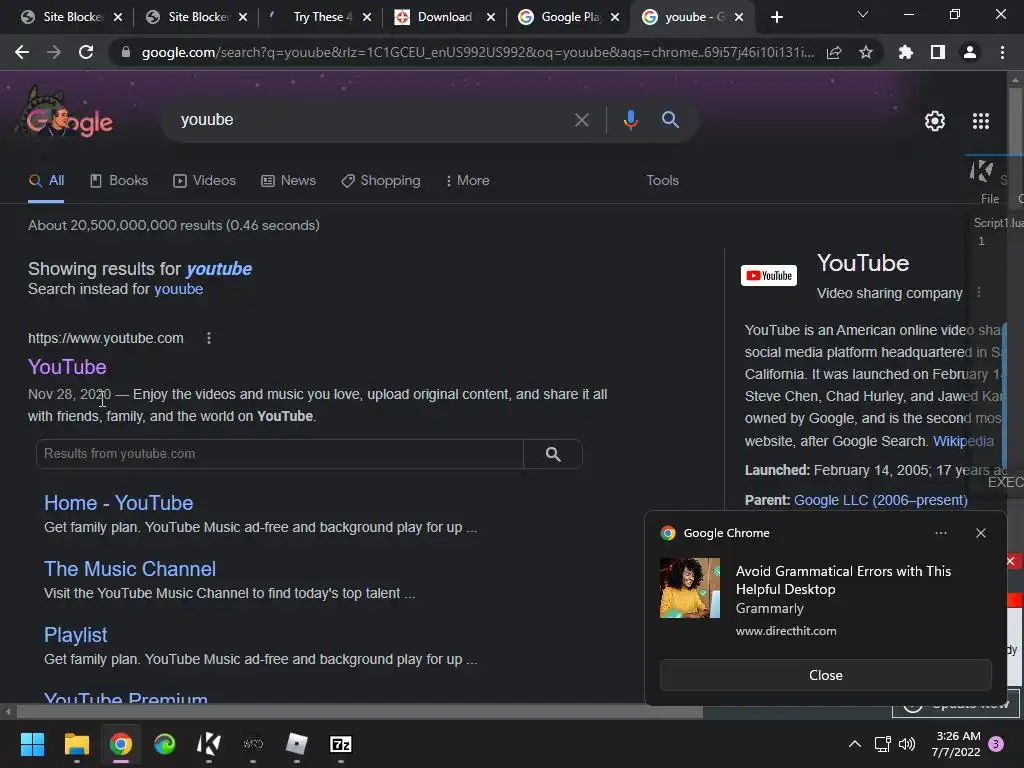Open knowledge panel more options
The image size is (1024, 768).
click(978, 293)
